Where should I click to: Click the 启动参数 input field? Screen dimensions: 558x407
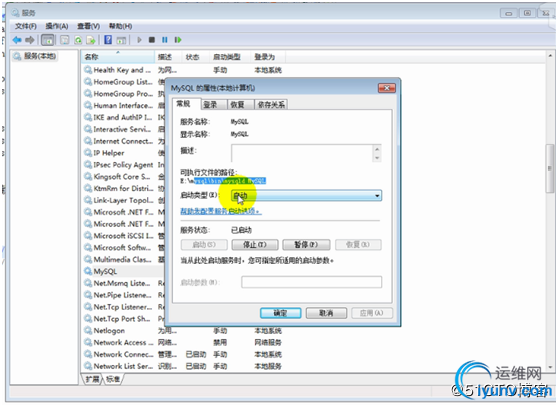pyautogui.click(x=311, y=282)
